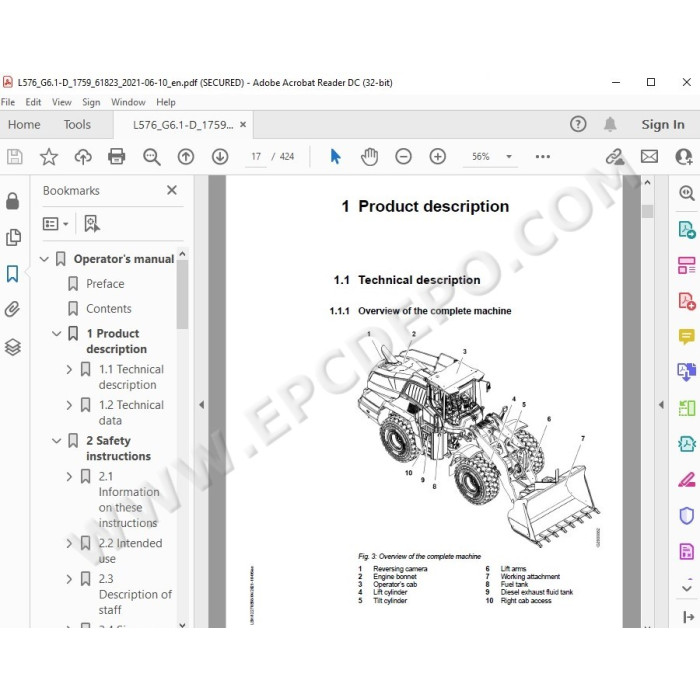Go to previous page arrow icon
Image resolution: width=700 pixels, height=700 pixels.
pos(186,157)
